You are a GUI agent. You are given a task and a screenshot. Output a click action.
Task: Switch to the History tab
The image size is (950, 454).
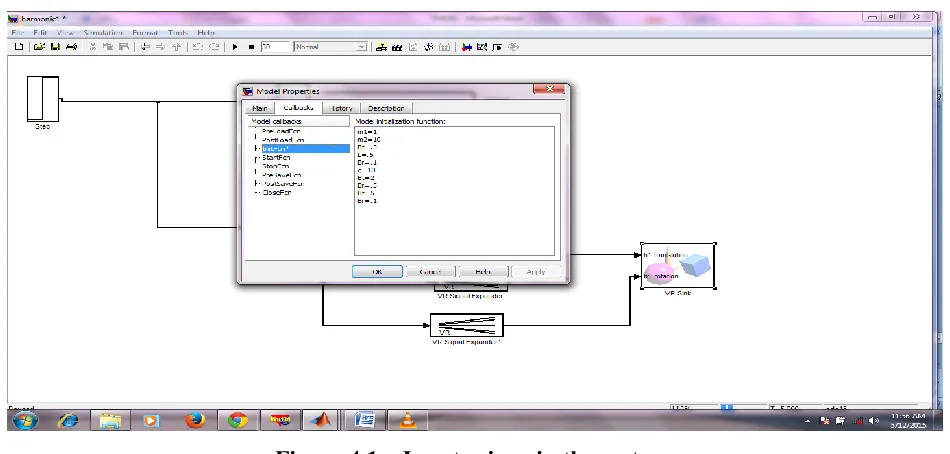click(x=341, y=108)
